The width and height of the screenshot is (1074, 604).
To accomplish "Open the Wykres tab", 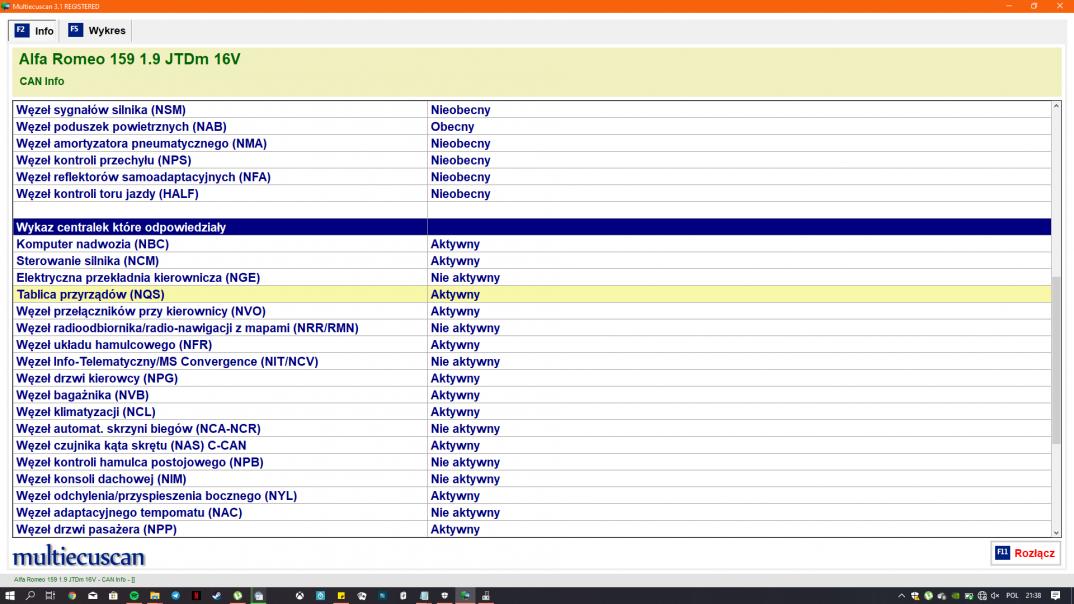I will [97, 31].
